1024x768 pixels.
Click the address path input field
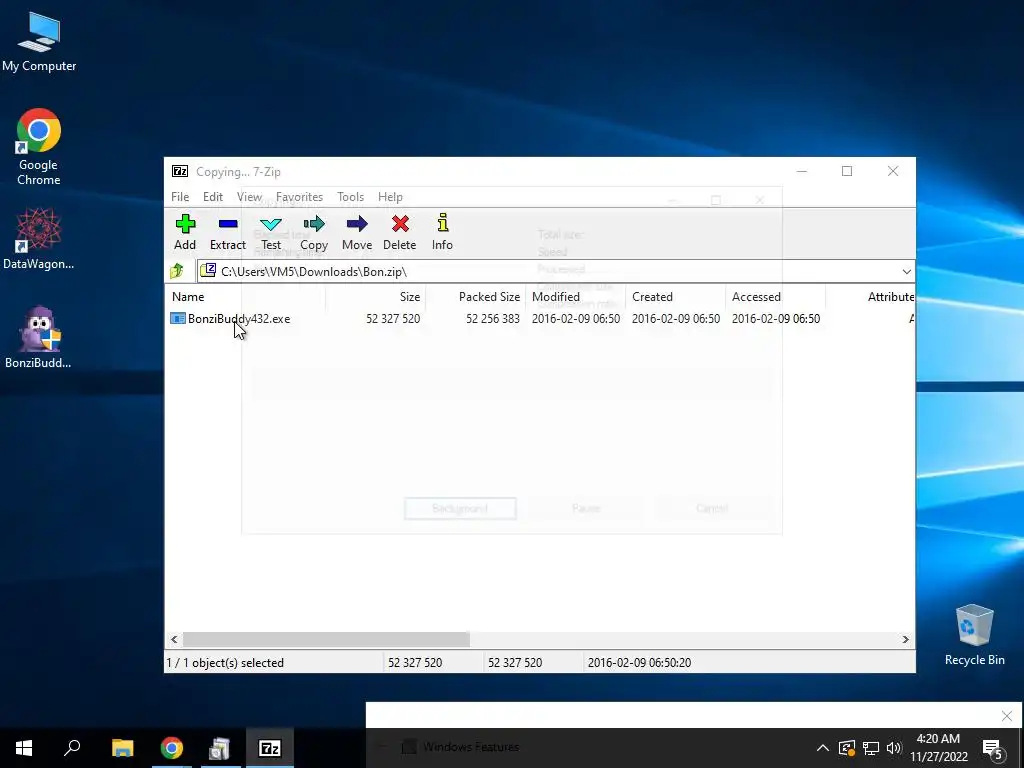(555, 272)
